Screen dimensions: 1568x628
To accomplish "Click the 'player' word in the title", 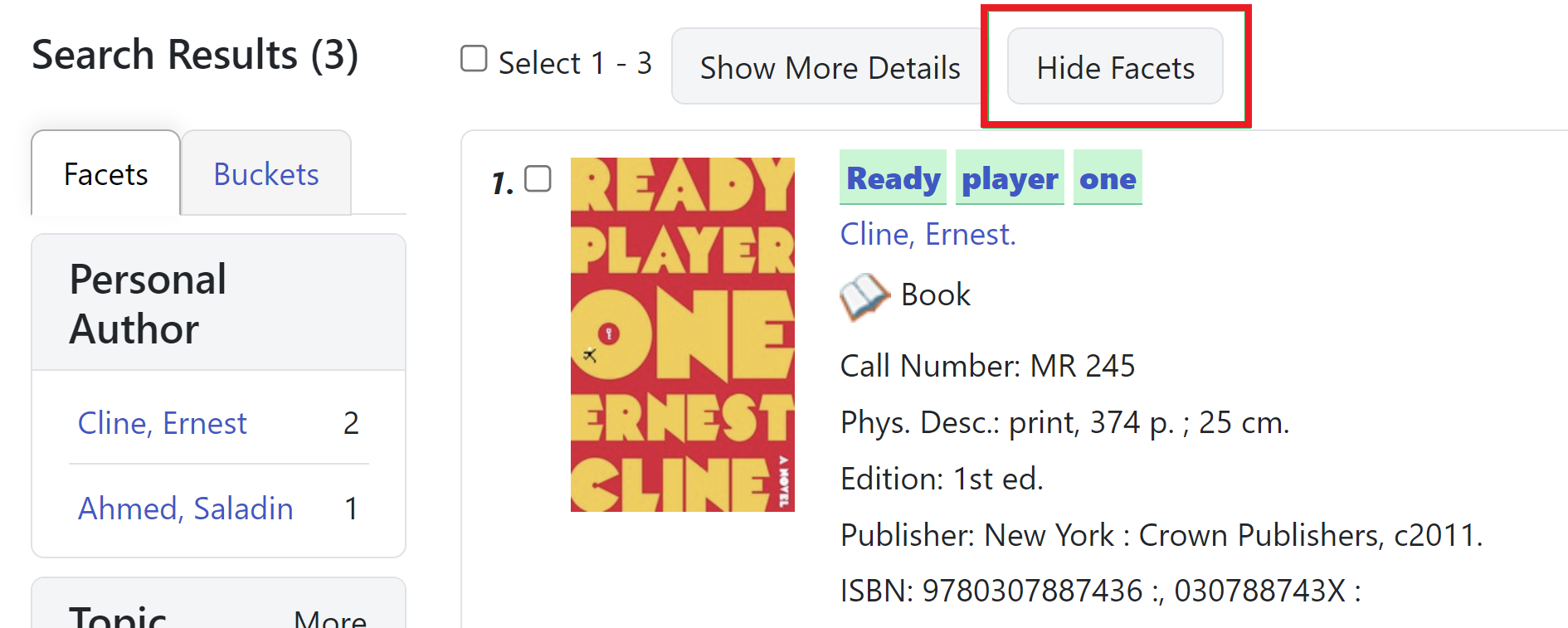I will [1010, 178].
